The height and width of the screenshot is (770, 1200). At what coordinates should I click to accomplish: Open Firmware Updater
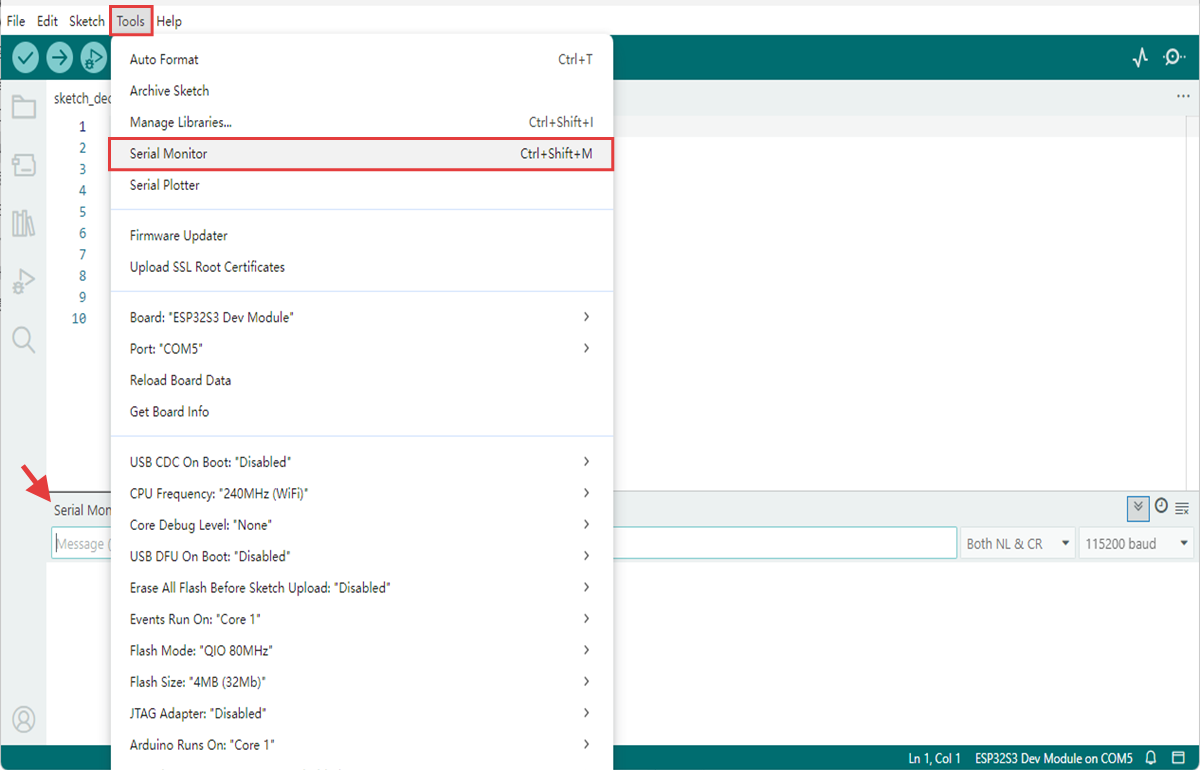pyautogui.click(x=361, y=236)
